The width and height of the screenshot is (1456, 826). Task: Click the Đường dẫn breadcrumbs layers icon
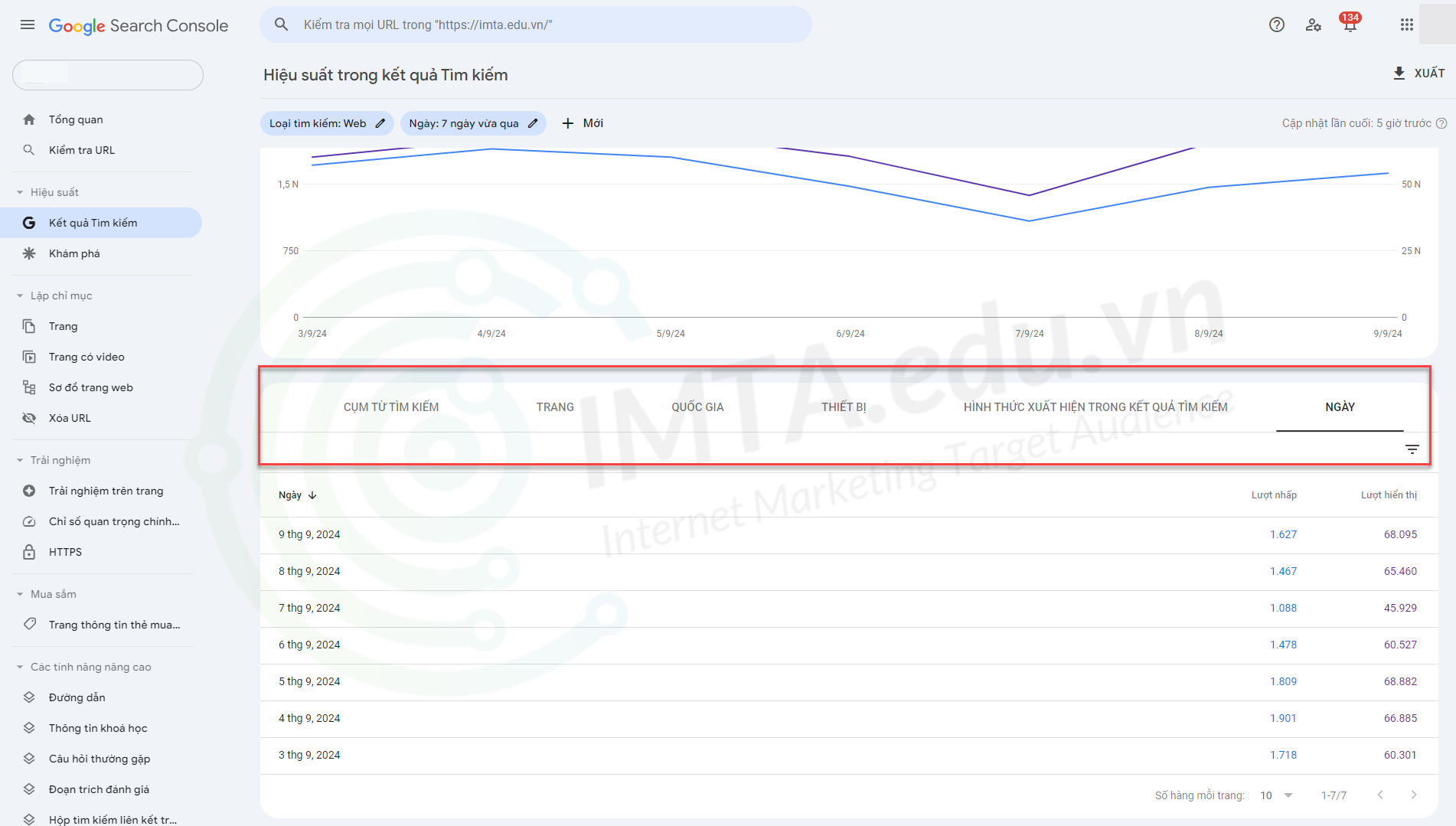(x=29, y=697)
